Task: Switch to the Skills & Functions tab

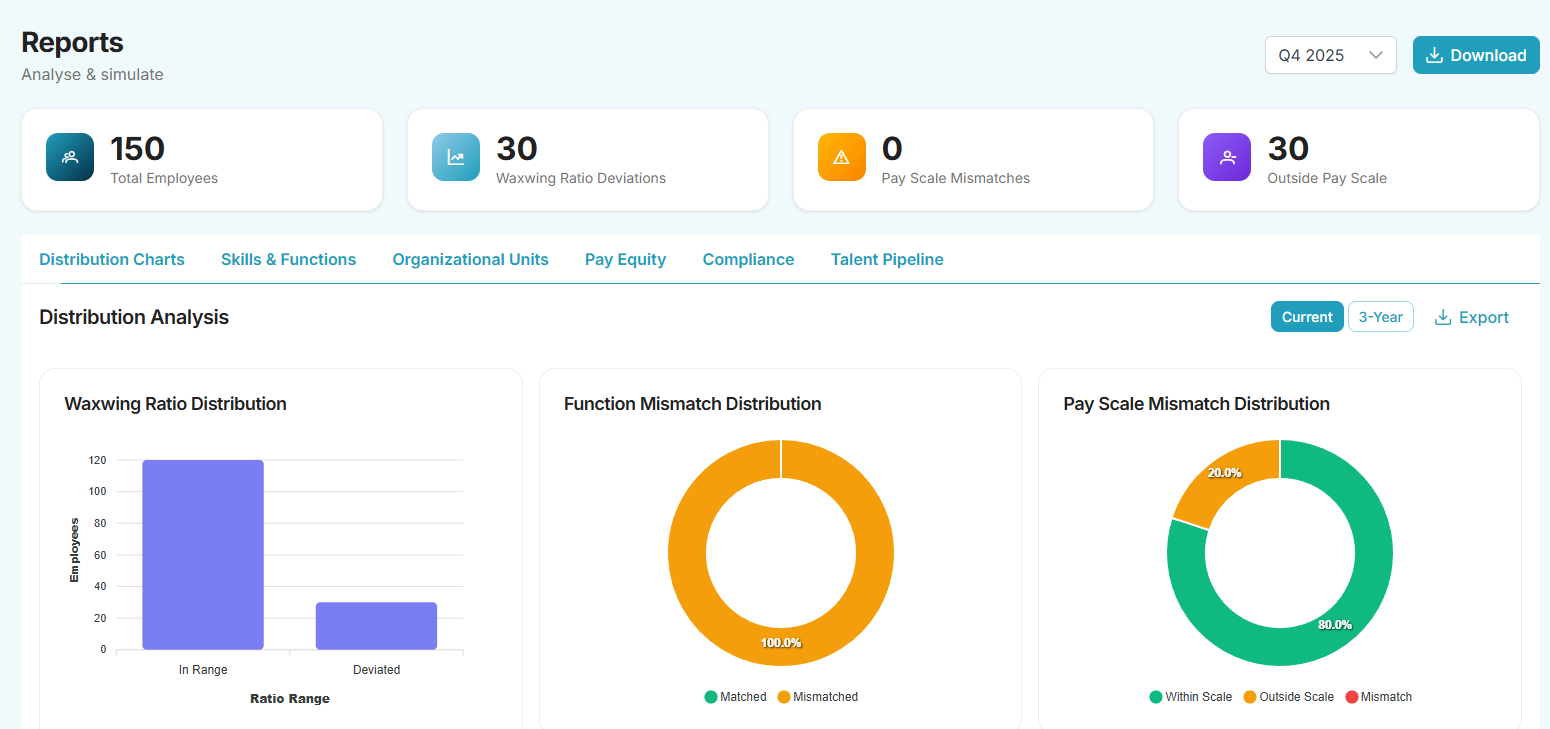Action: pyautogui.click(x=288, y=259)
